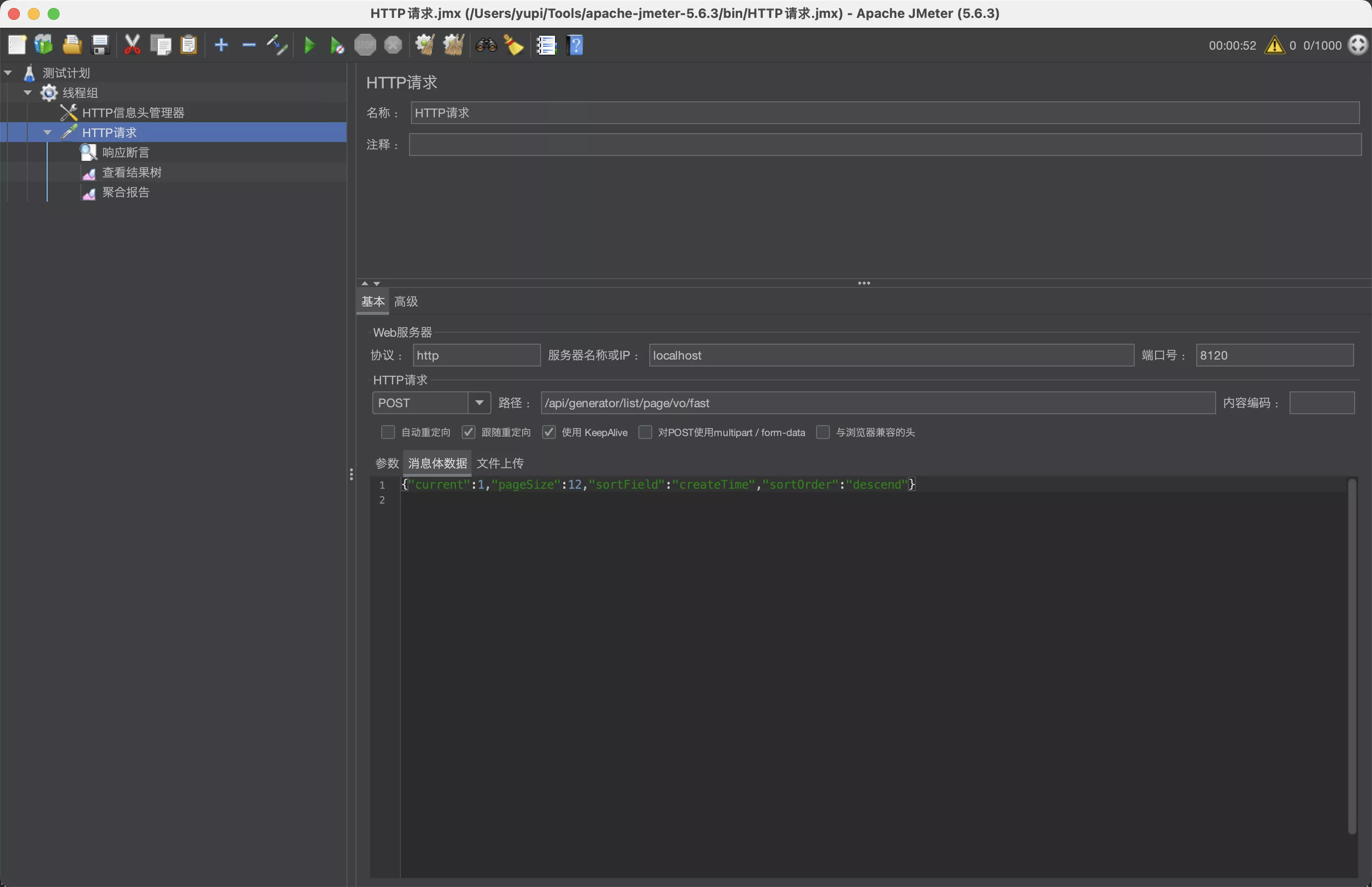Select the 线程组 tree item
Viewport: 1372px width, 887px height.
80,92
